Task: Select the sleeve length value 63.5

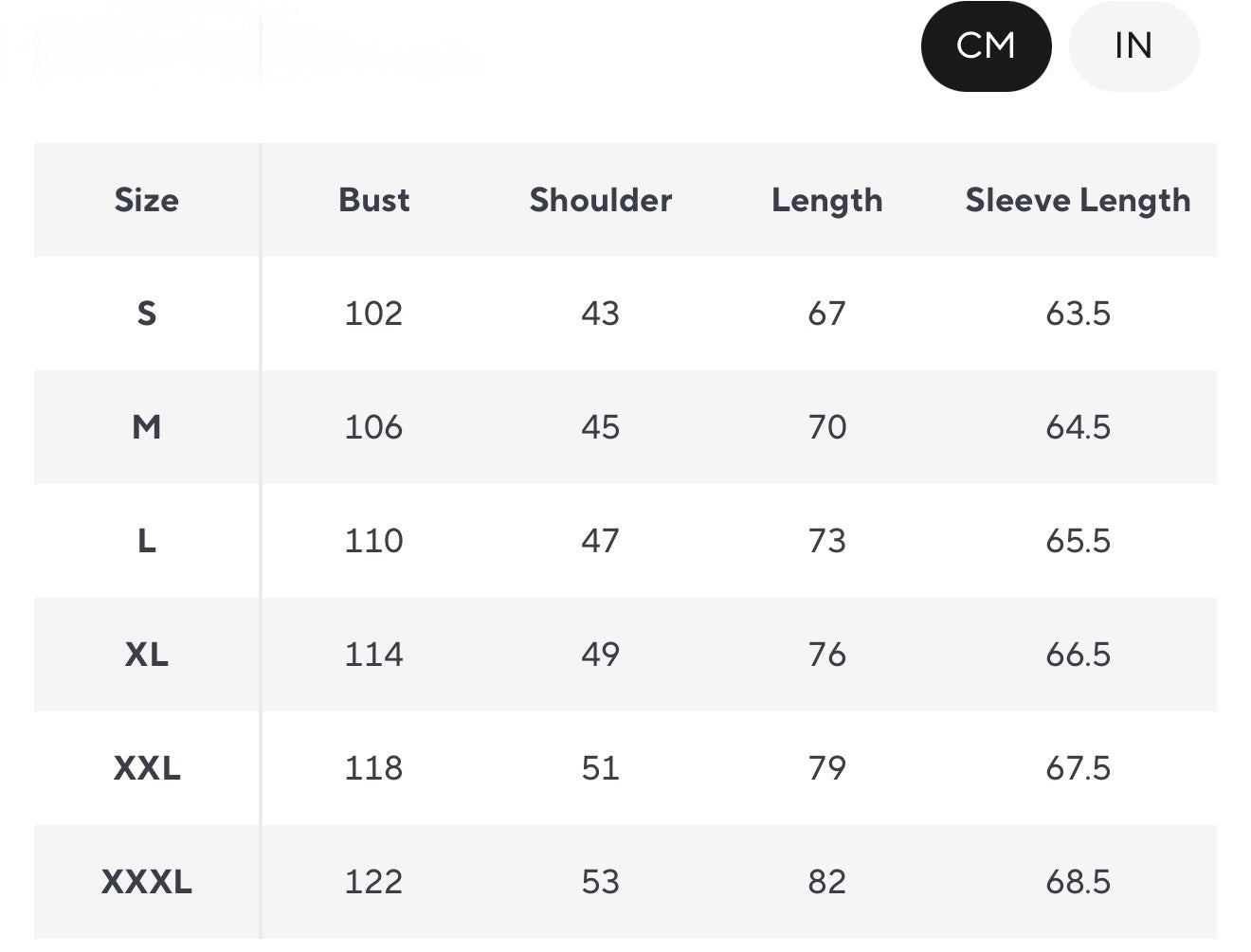Action: point(1078,314)
